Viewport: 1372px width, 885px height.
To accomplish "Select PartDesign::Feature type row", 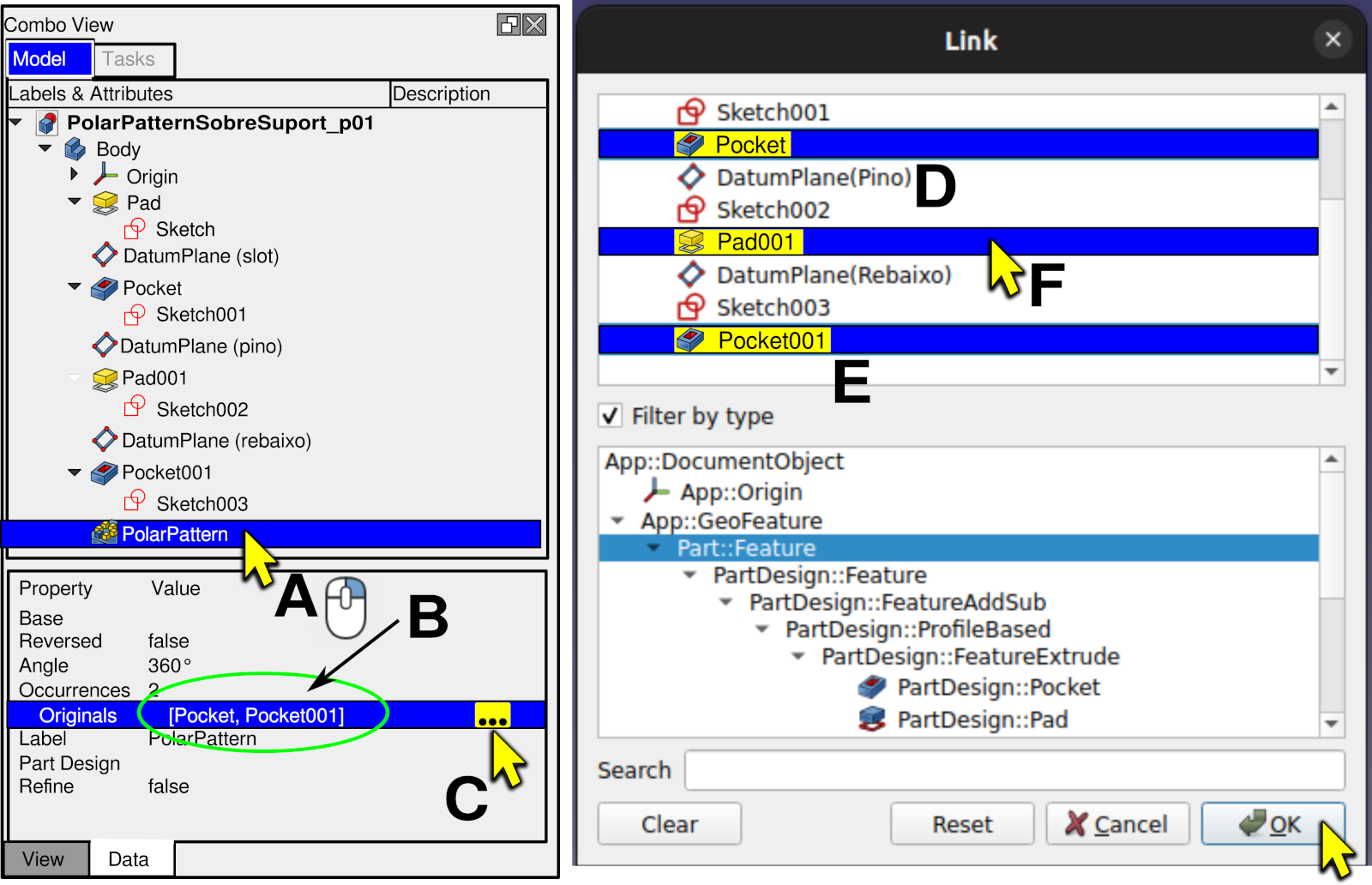I will click(x=820, y=575).
